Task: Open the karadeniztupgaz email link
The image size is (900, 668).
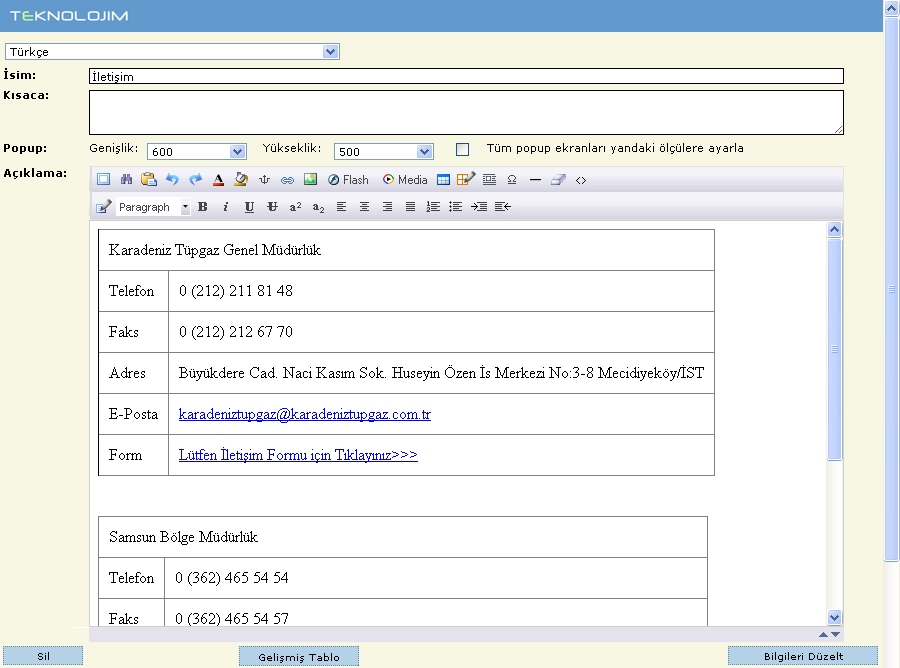Action: 305,414
